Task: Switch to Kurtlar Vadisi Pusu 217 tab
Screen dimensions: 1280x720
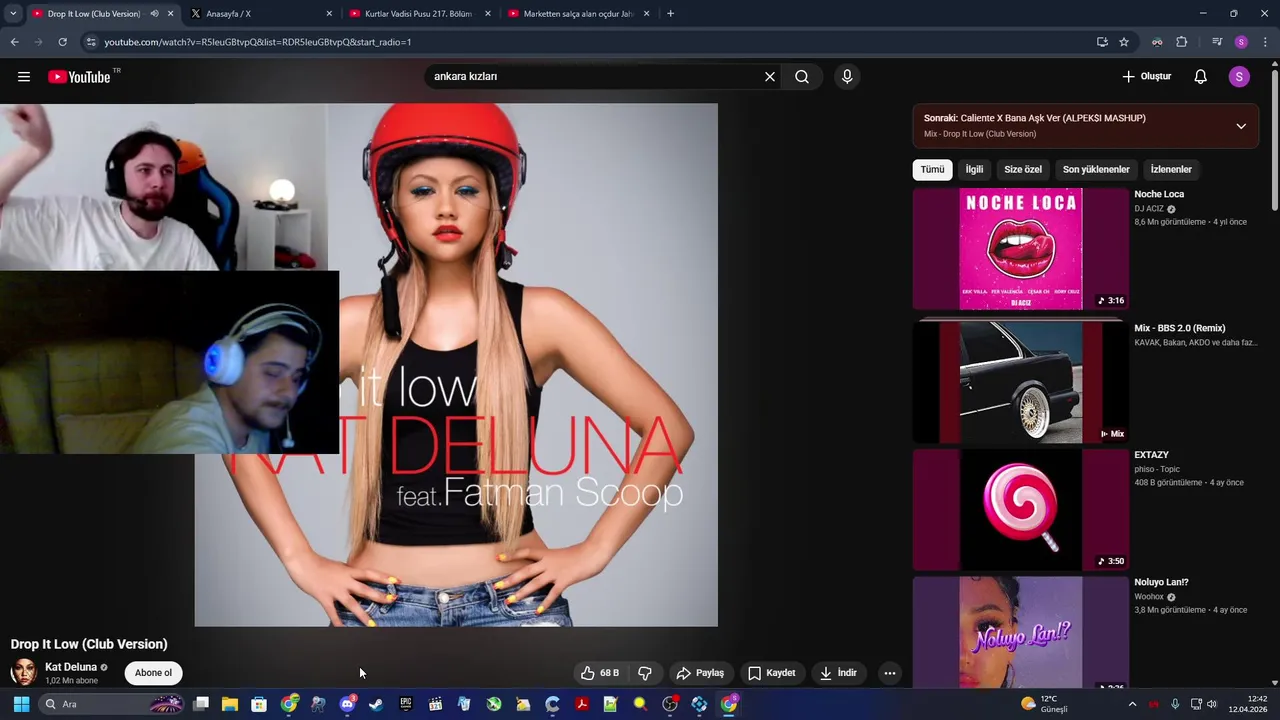Action: (418, 14)
